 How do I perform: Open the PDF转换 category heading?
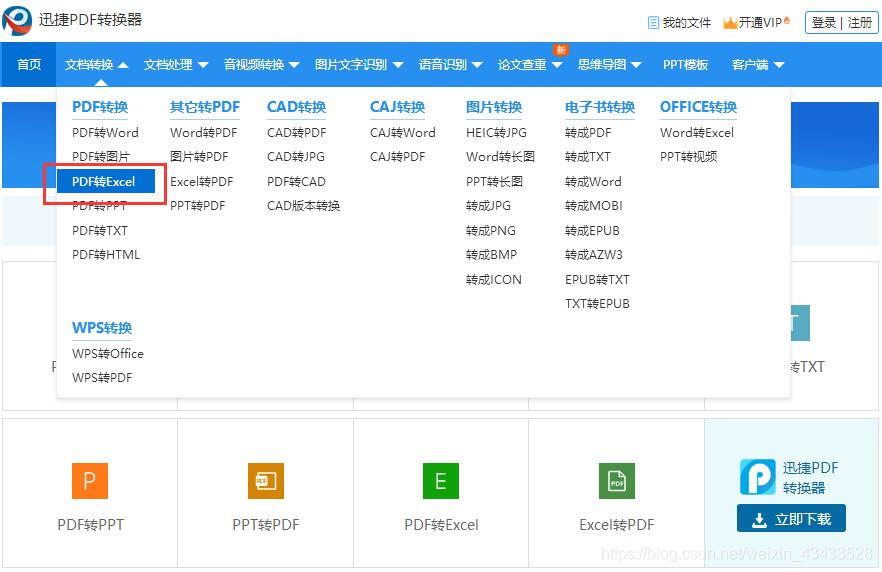point(100,107)
